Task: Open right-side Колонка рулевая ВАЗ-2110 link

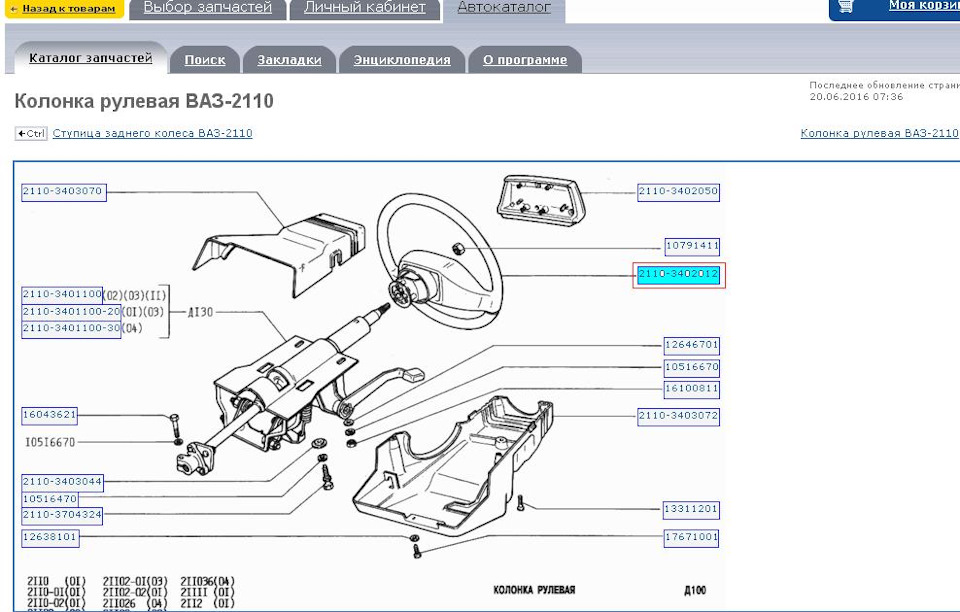Action: coord(879,133)
